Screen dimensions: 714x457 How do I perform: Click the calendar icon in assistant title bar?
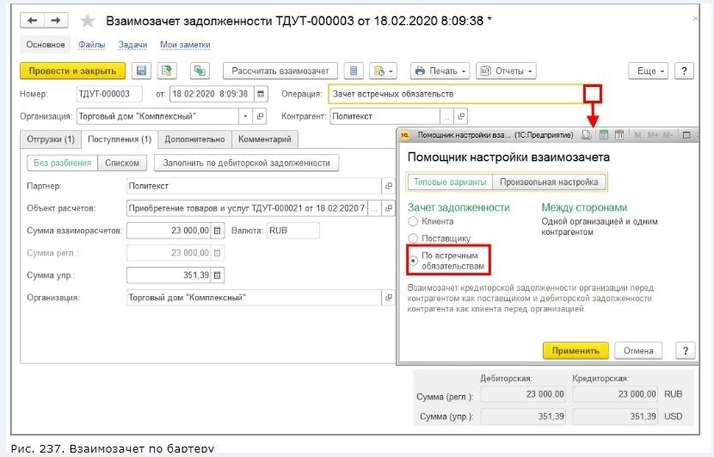coord(619,134)
